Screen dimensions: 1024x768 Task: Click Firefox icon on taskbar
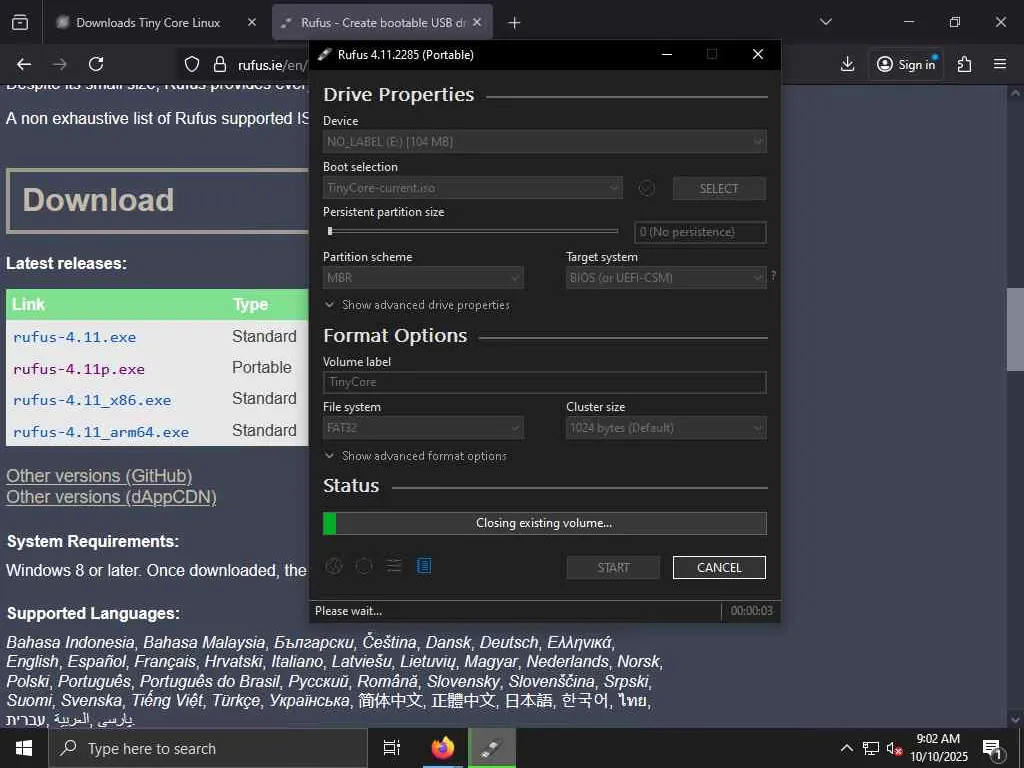(x=442, y=748)
